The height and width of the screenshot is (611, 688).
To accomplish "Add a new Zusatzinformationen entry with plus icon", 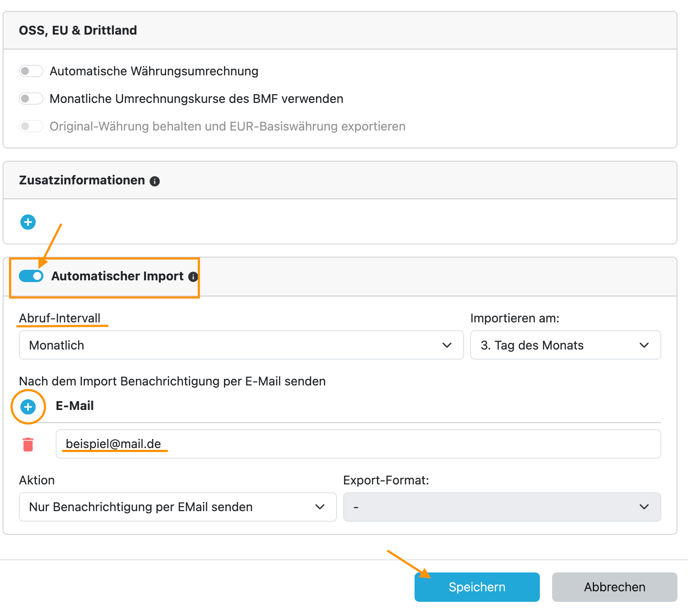I will click(28, 222).
